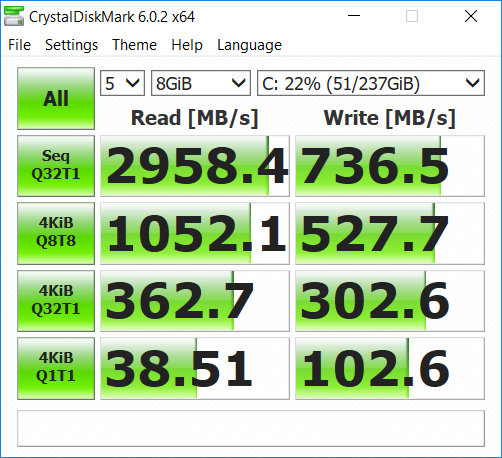Open the test size dropdown showing 8GiB
502x458 pixels.
(201, 83)
